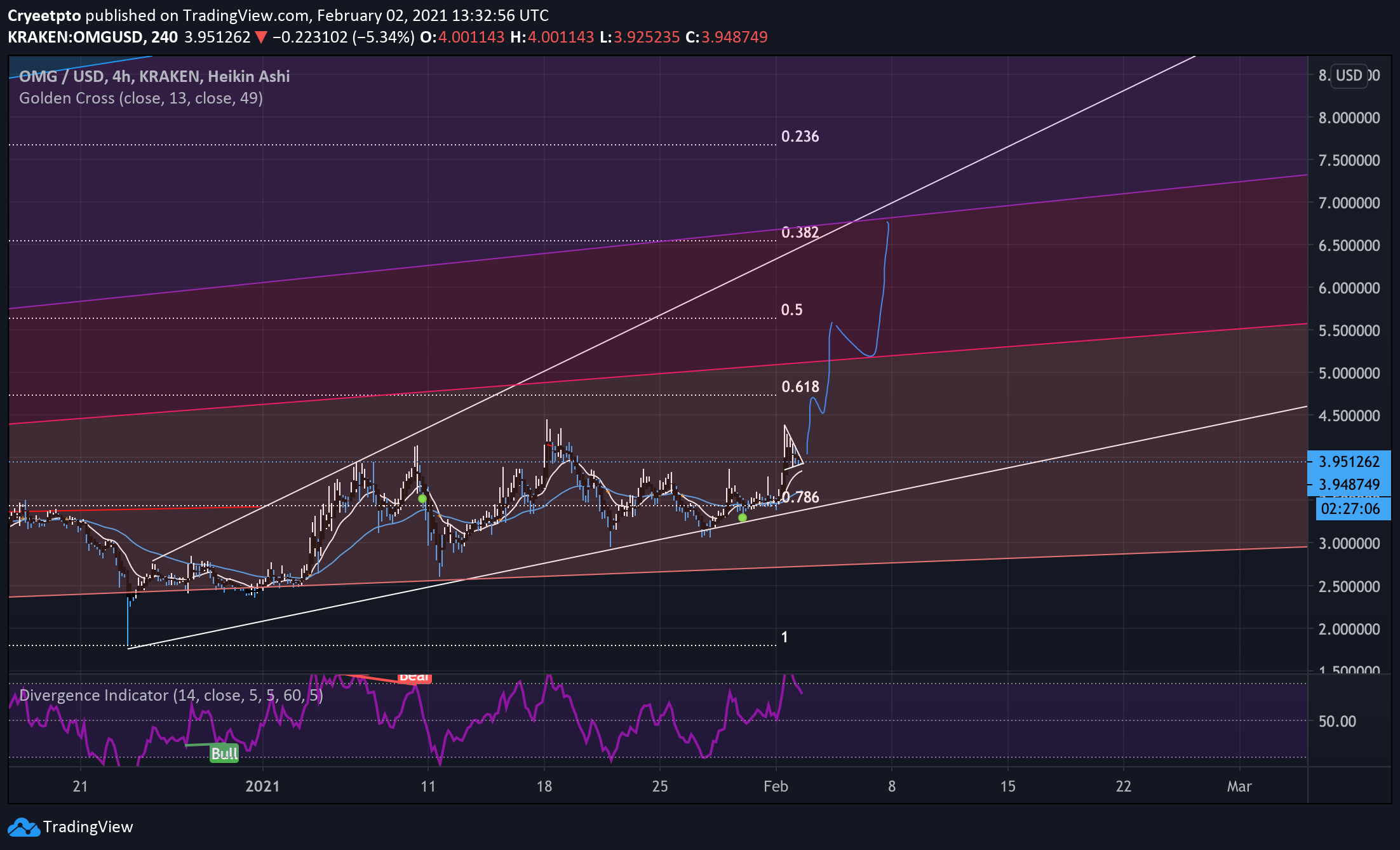
Task: Click the 0.236 Fibonacci level label
Action: coord(800,137)
